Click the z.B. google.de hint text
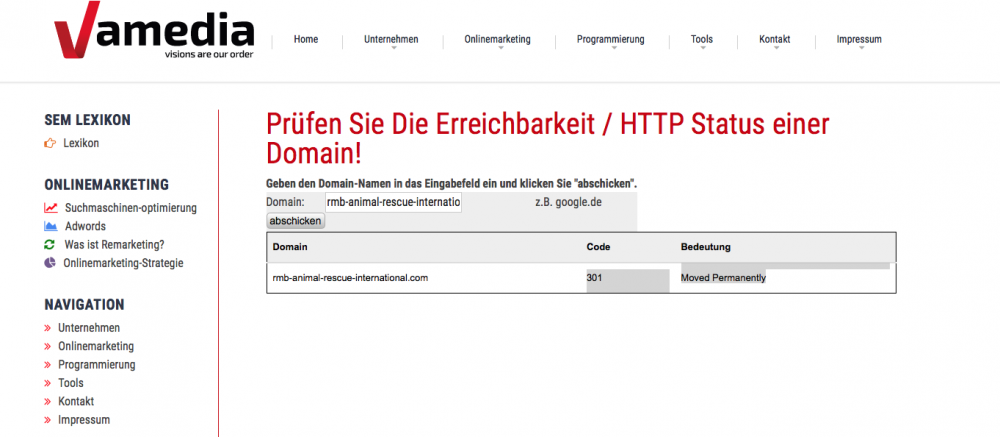Screen dimensions: 1000x437 pos(569,203)
